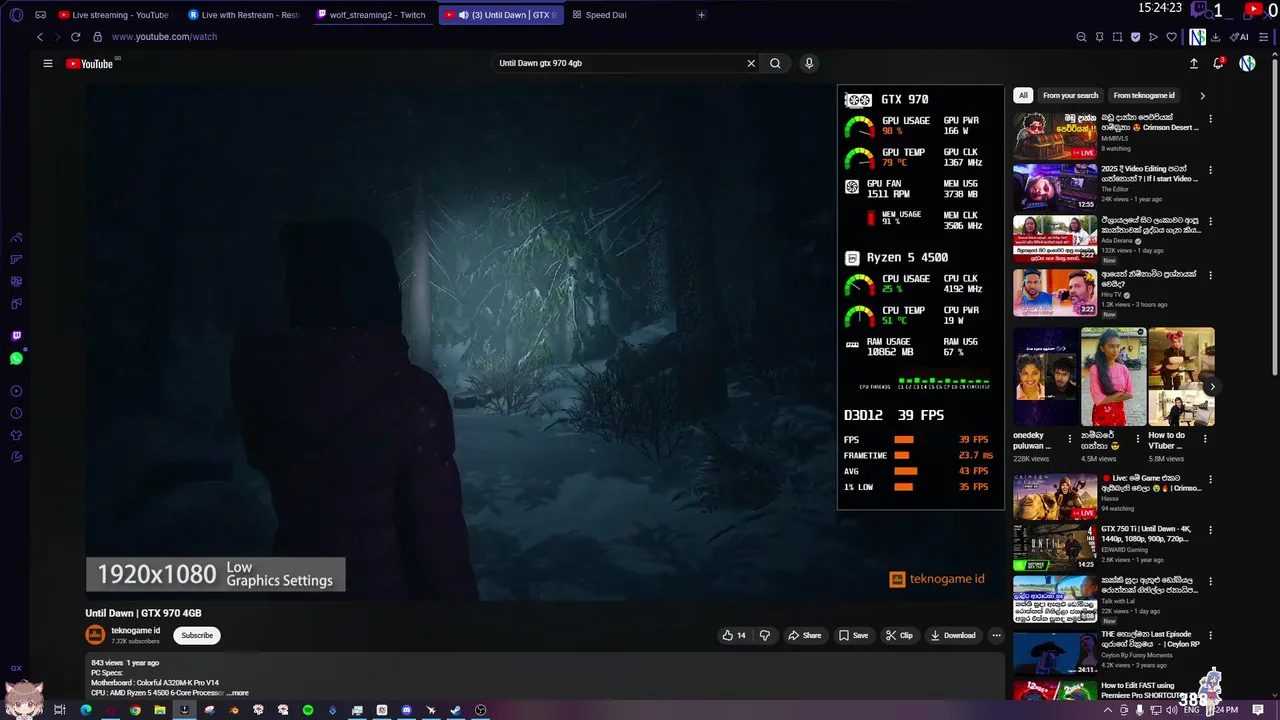
Task: Switch to the Live streaming - YouTube tab
Action: pyautogui.click(x=112, y=15)
